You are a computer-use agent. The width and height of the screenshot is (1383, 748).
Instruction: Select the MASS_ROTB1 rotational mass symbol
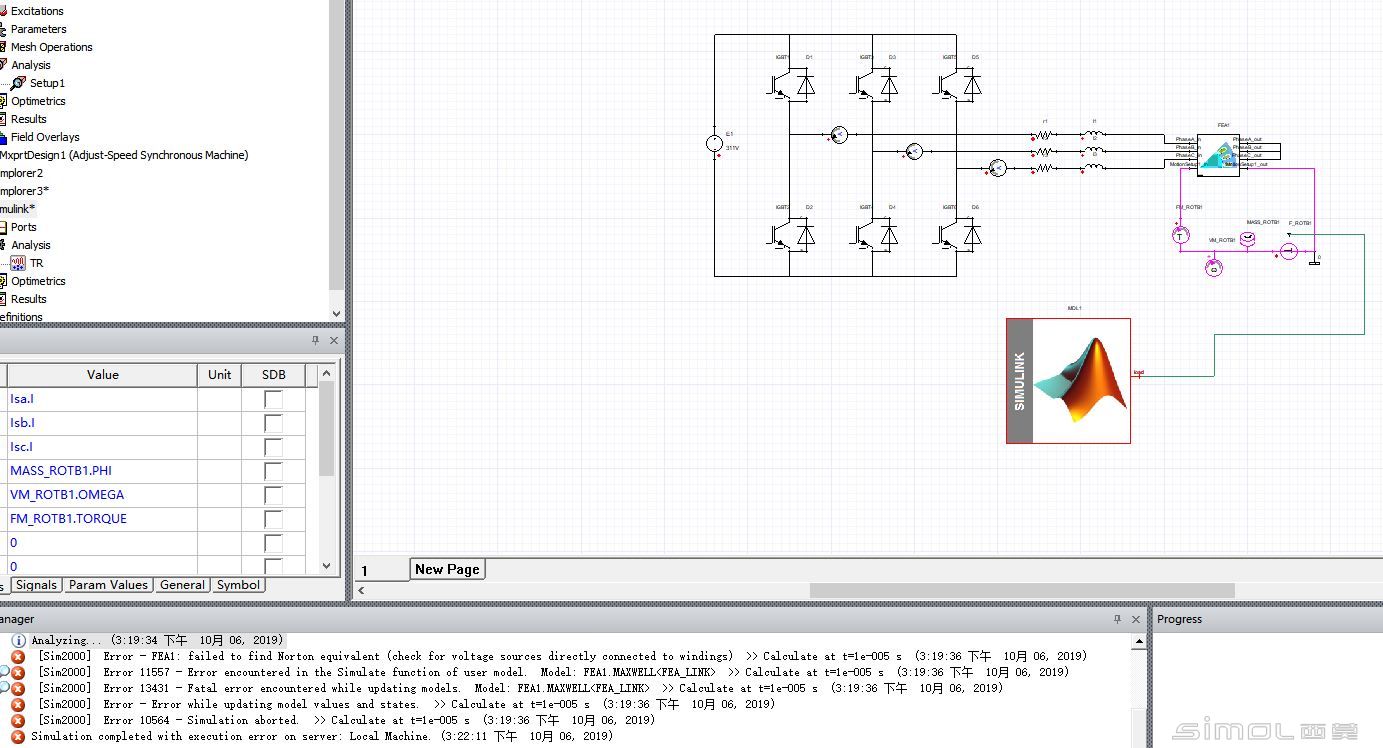click(1247, 238)
